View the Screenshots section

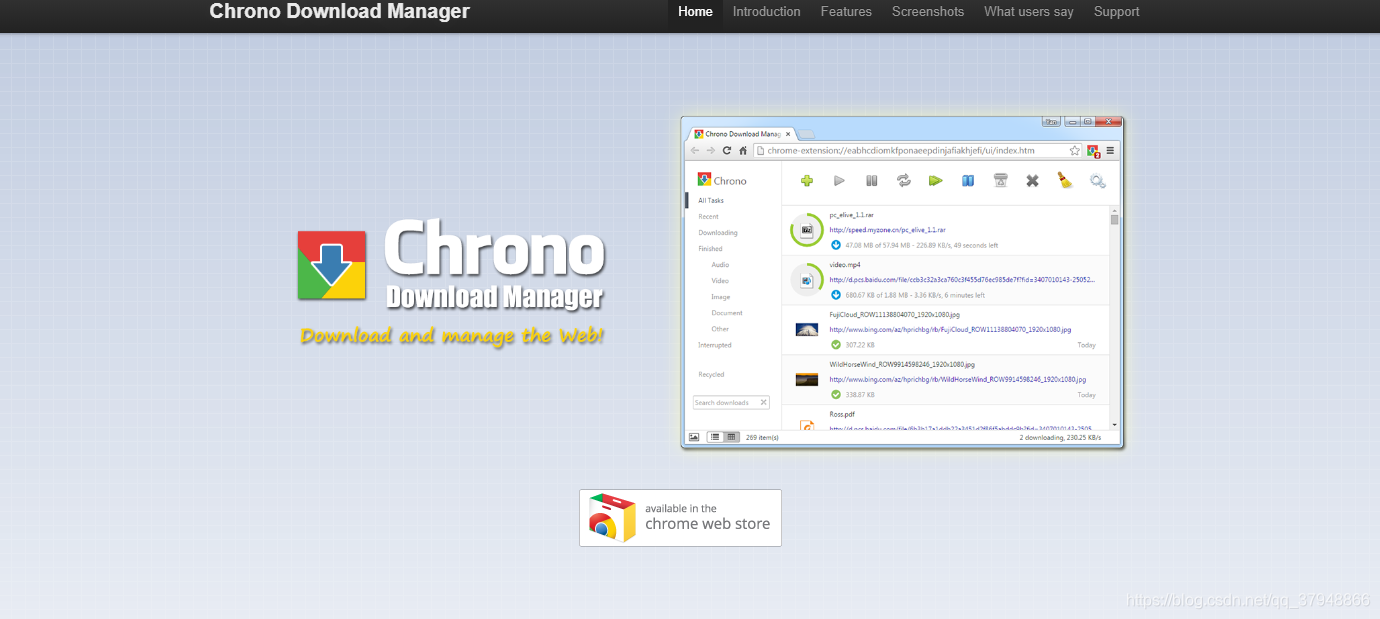[x=928, y=12]
